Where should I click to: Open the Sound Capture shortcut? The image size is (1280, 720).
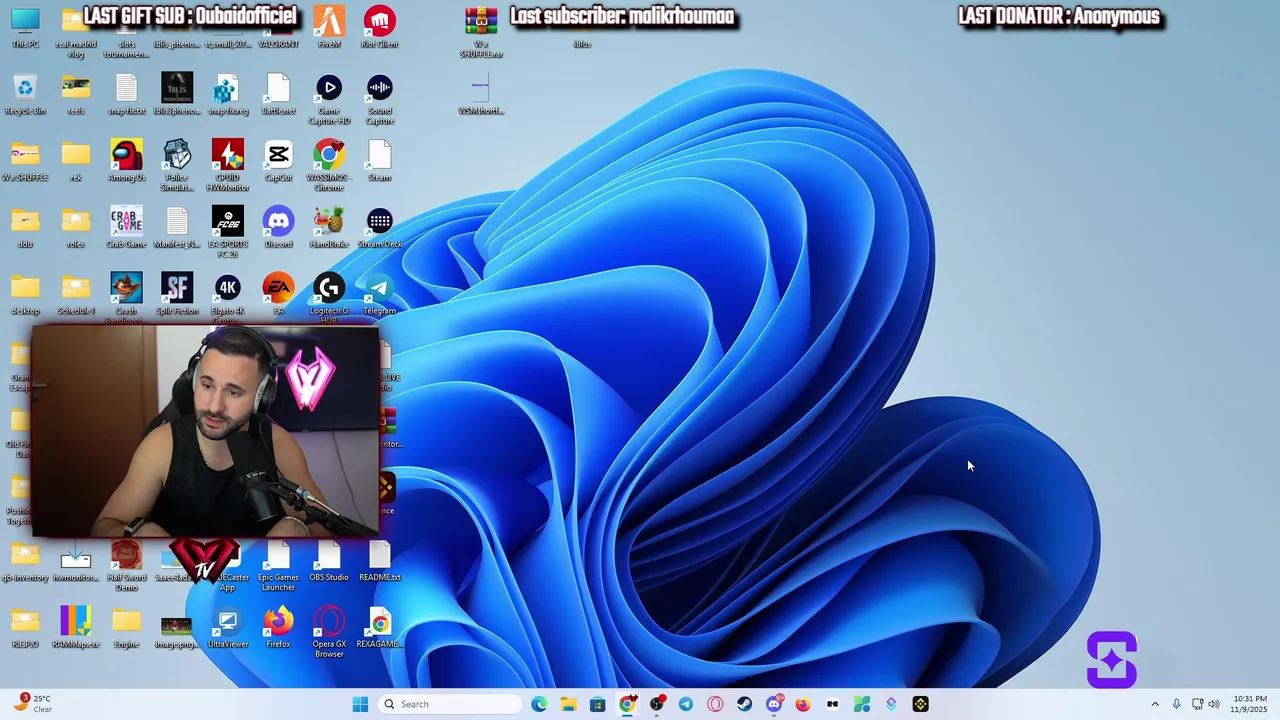click(x=380, y=100)
